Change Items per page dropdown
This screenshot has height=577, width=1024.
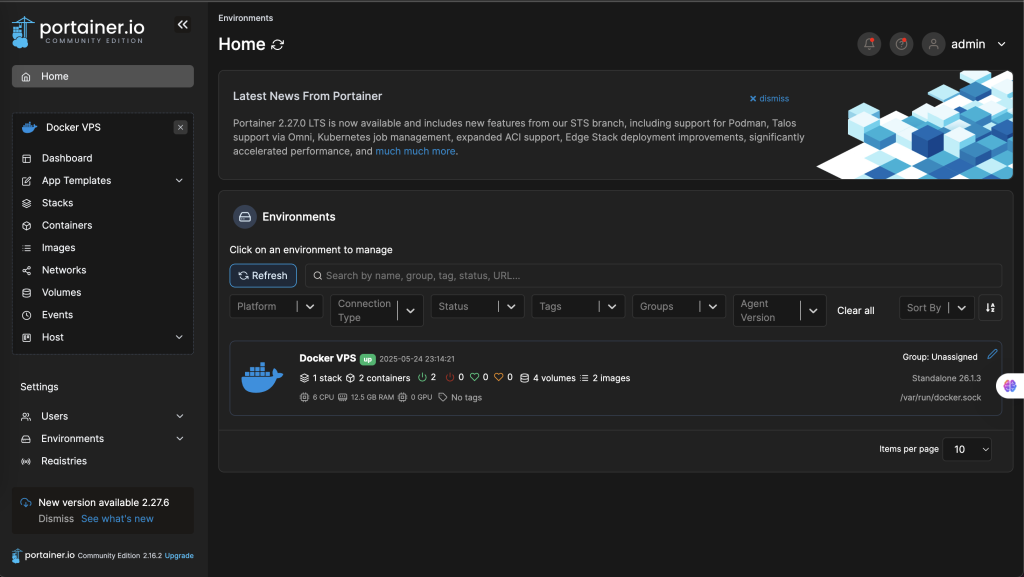(x=967, y=449)
